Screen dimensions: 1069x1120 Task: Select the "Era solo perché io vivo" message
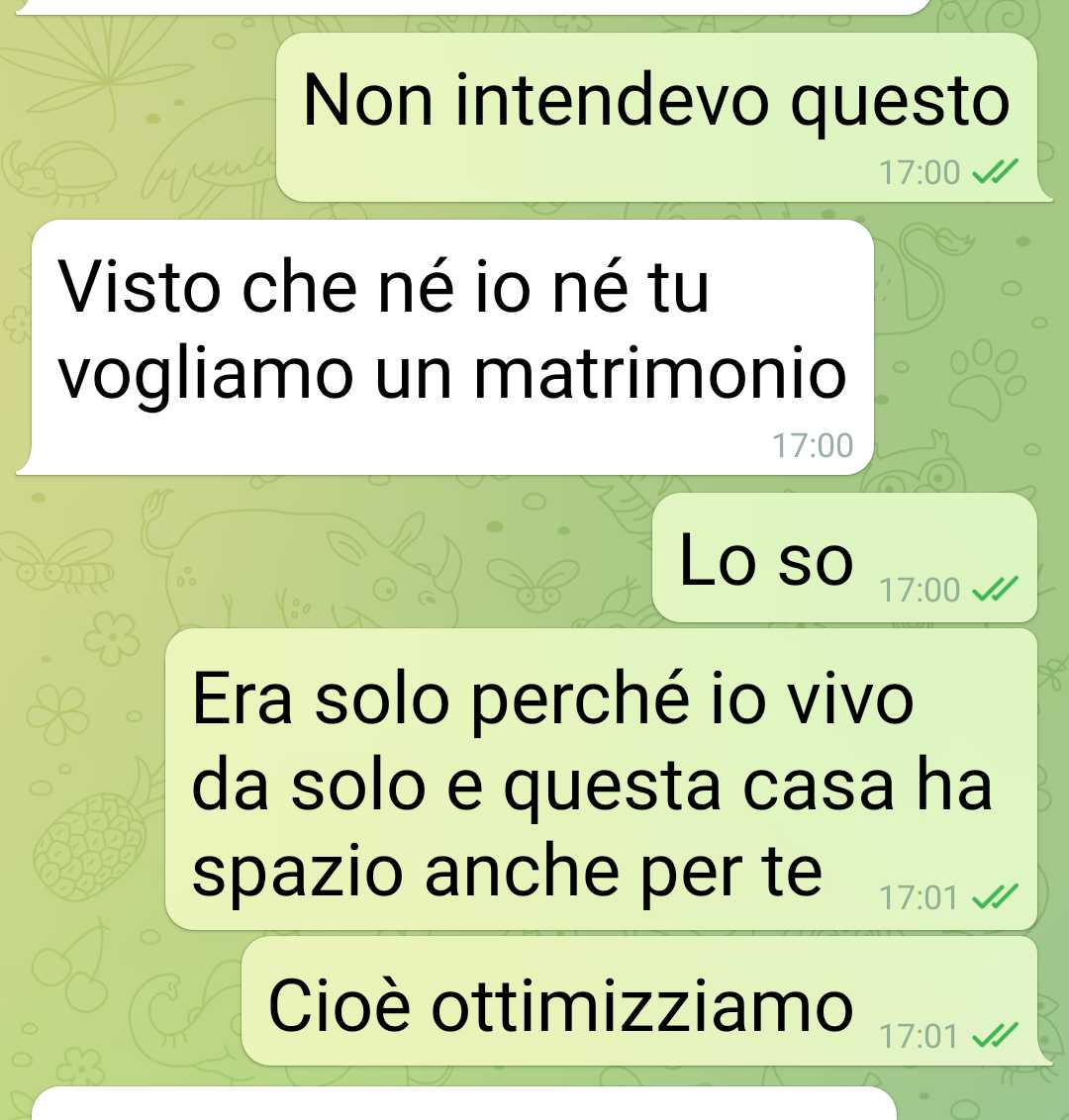click(x=601, y=780)
